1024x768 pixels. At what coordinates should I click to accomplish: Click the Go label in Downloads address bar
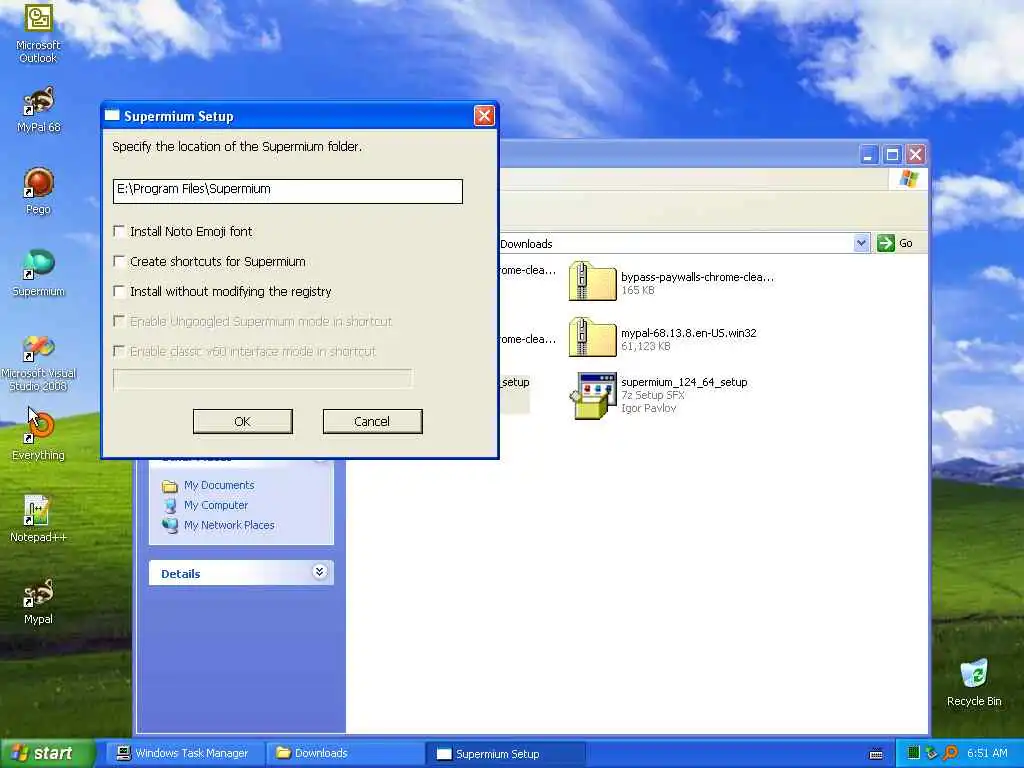[x=905, y=243]
